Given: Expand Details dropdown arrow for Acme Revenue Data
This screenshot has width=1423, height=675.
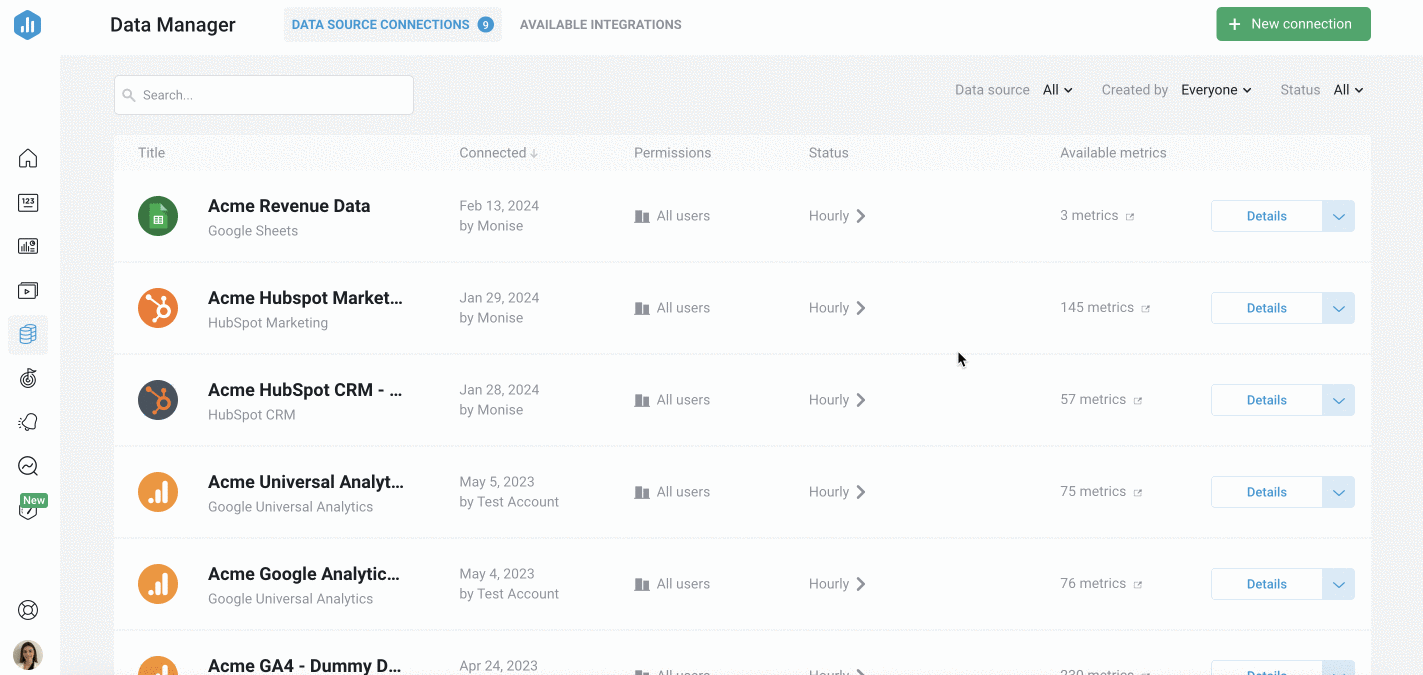Looking at the screenshot, I should (x=1339, y=216).
